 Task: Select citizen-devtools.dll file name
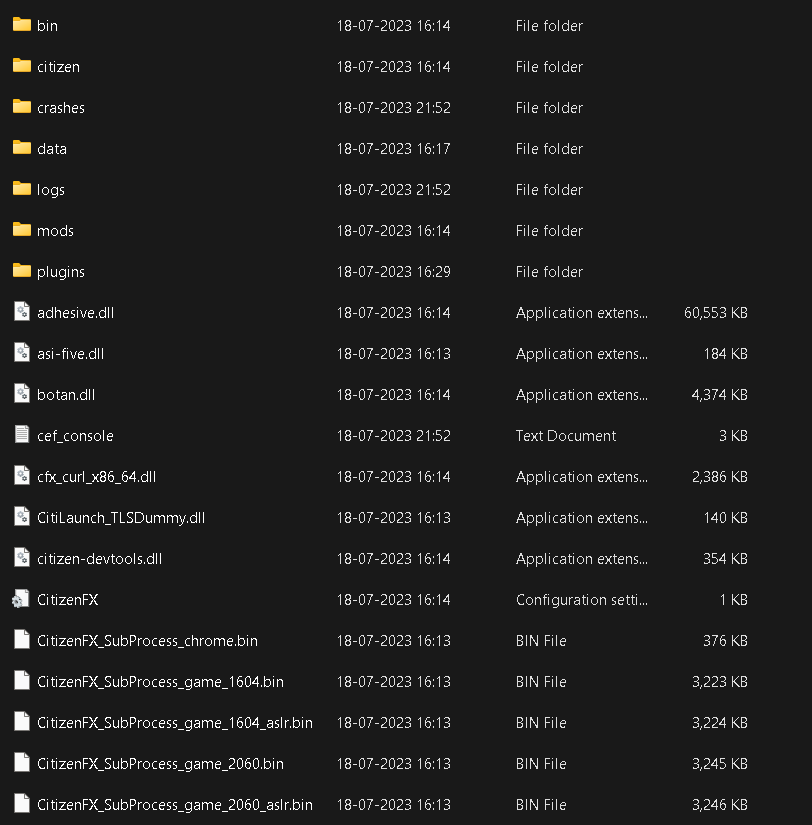(99, 559)
